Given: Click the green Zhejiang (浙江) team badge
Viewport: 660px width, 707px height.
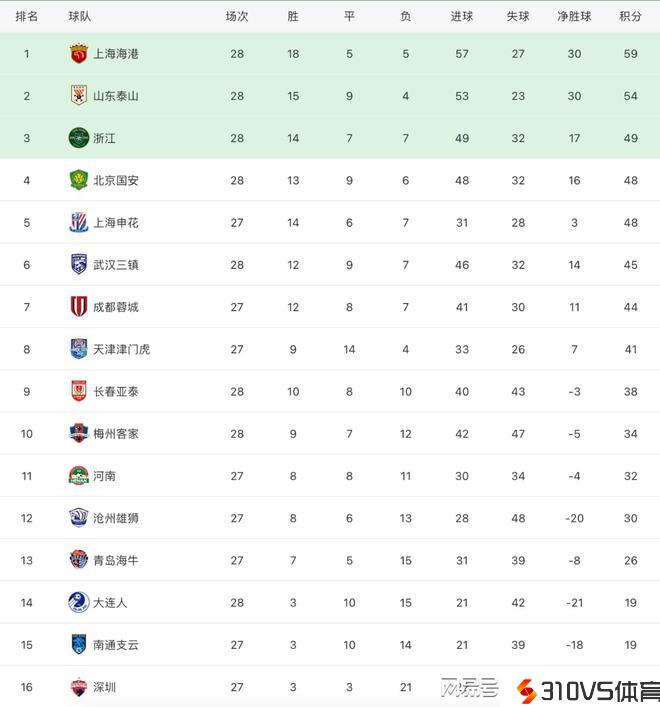Looking at the screenshot, I should point(79,138).
